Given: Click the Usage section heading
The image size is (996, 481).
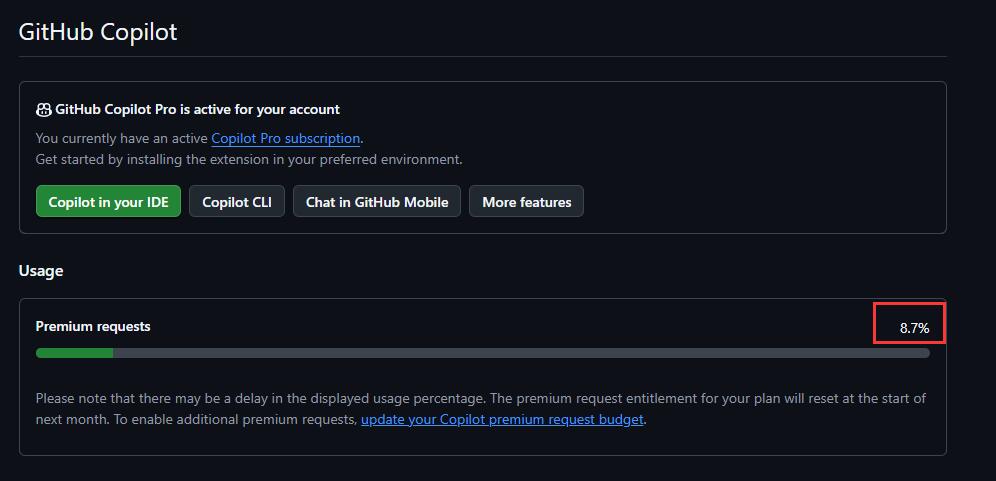Looking at the screenshot, I should click(41, 271).
